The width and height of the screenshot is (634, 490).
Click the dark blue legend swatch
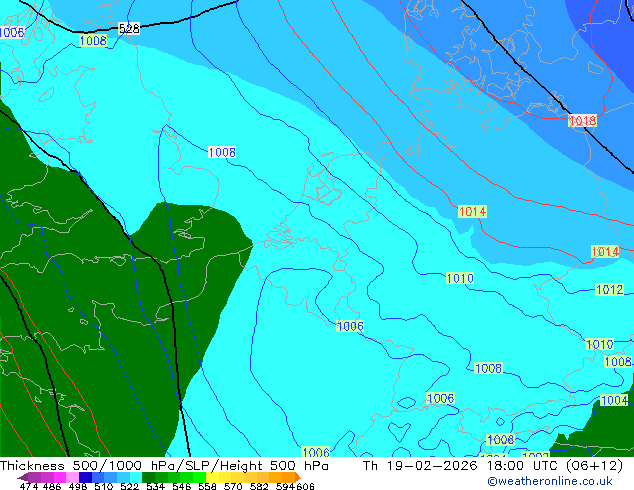85,477
